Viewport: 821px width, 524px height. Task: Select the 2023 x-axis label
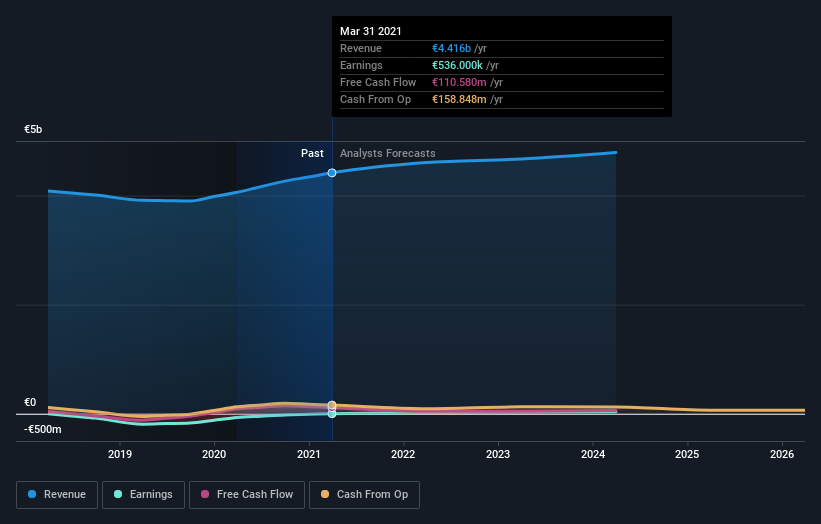pos(498,454)
